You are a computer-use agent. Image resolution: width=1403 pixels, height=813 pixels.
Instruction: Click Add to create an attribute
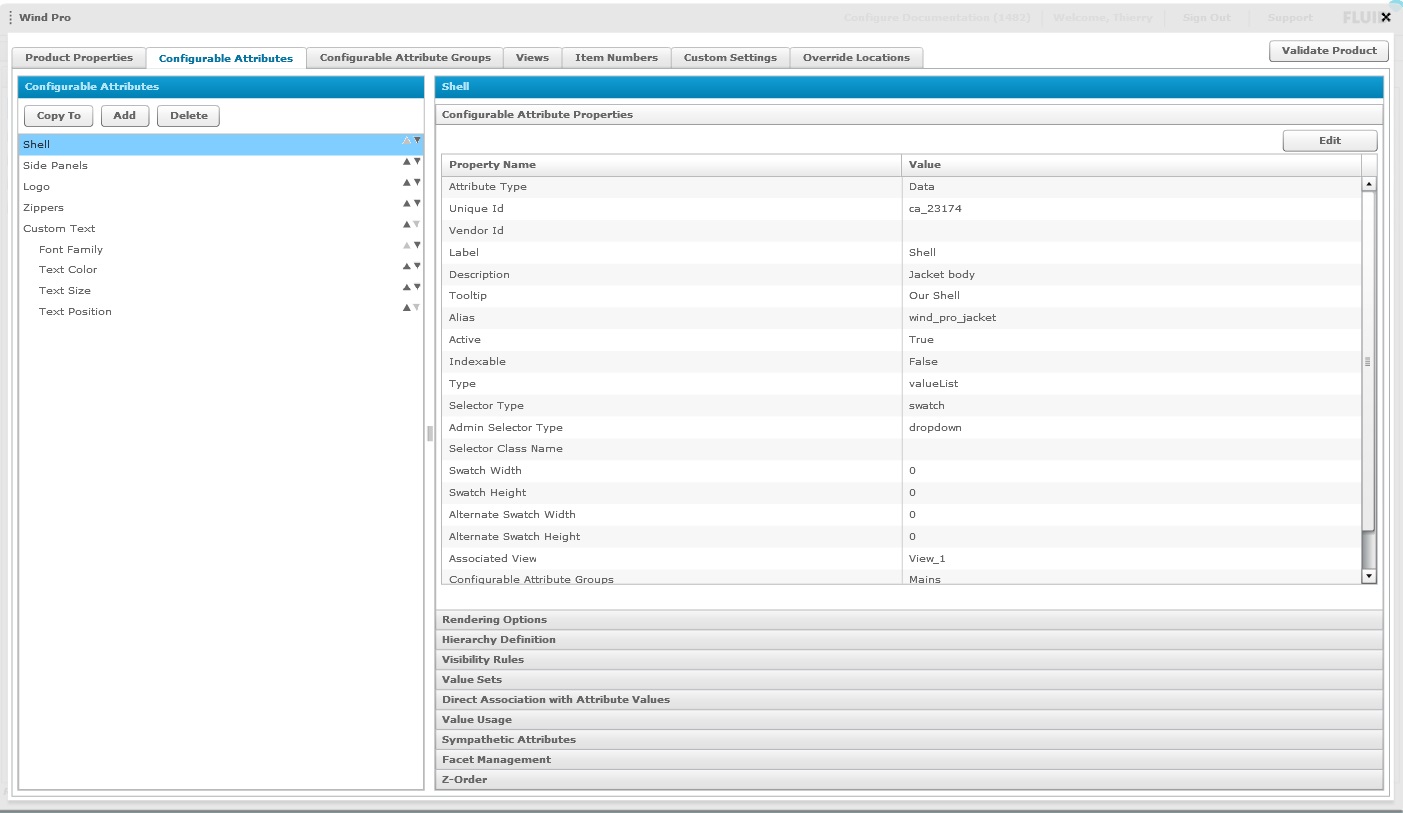[125, 116]
